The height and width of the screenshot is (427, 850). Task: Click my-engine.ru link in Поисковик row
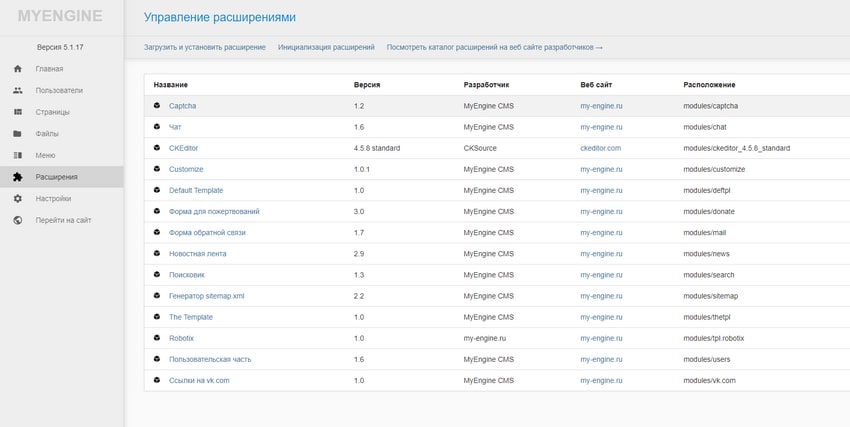601,275
